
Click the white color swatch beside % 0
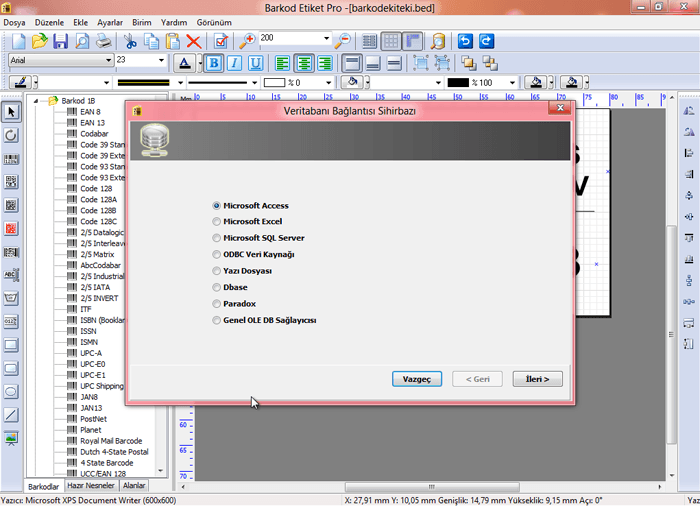(x=274, y=83)
